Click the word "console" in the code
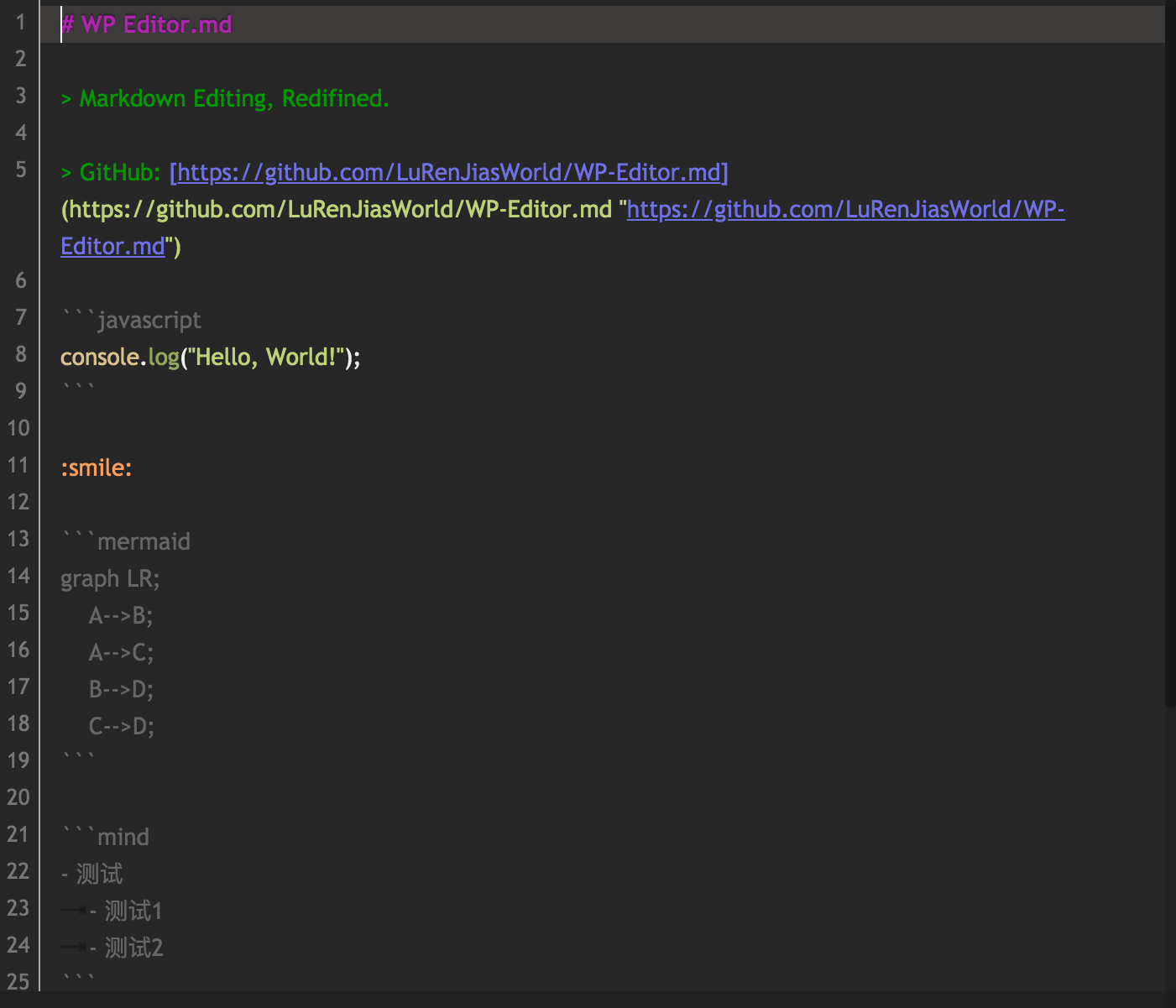 coord(99,357)
